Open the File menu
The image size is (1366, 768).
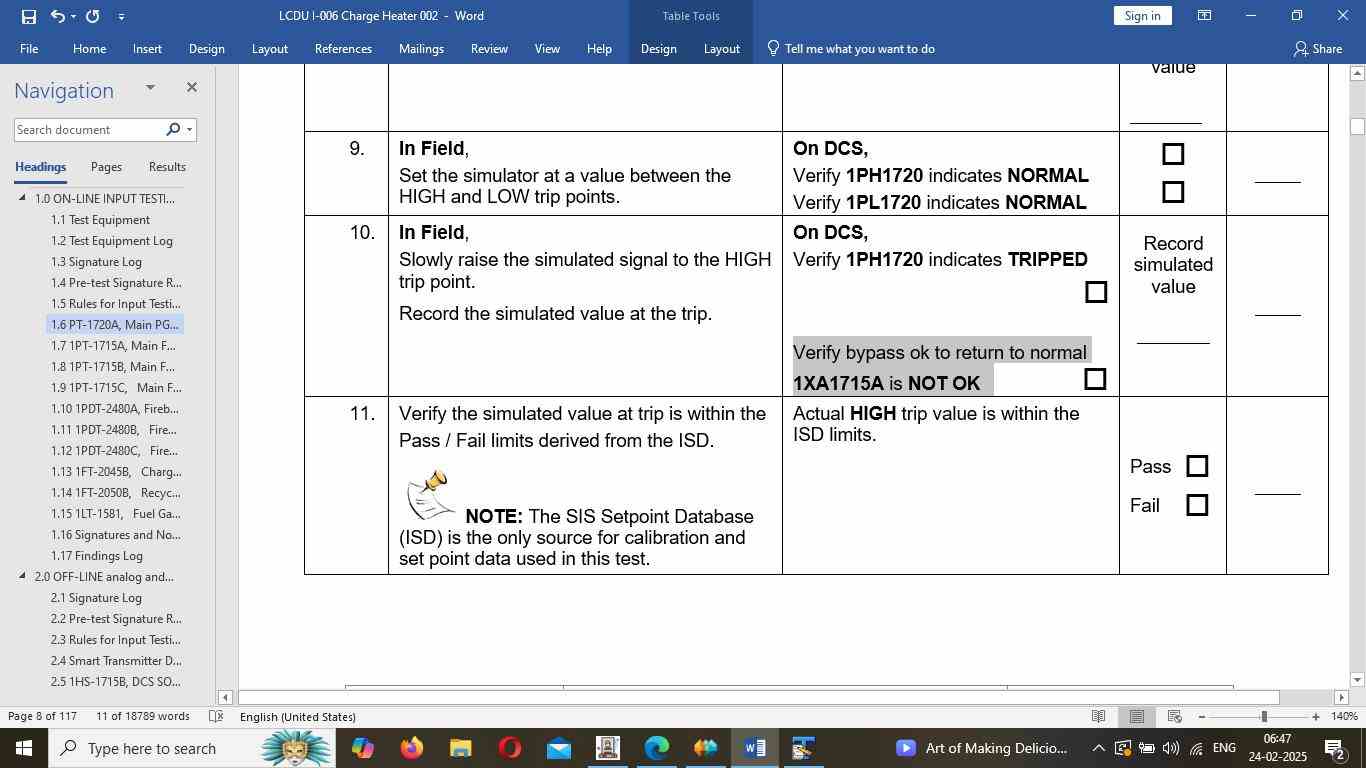pyautogui.click(x=29, y=48)
